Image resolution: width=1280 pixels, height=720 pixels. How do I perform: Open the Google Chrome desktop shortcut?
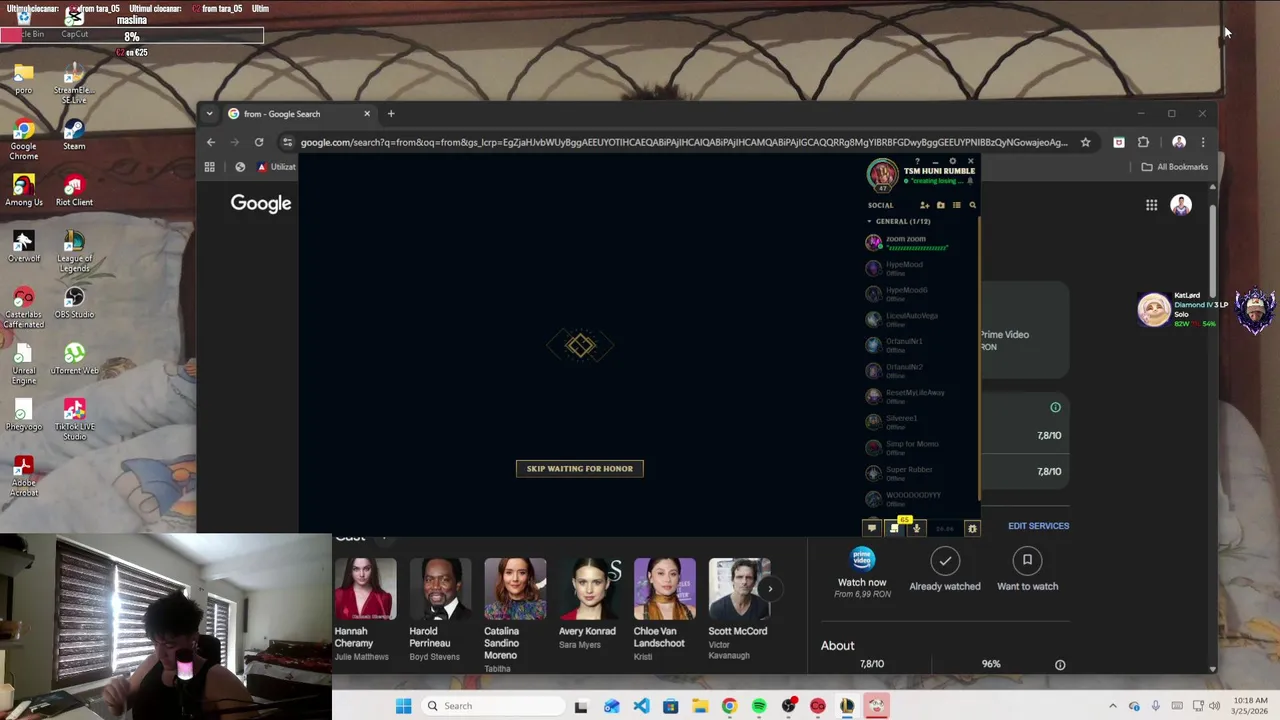coord(23,139)
